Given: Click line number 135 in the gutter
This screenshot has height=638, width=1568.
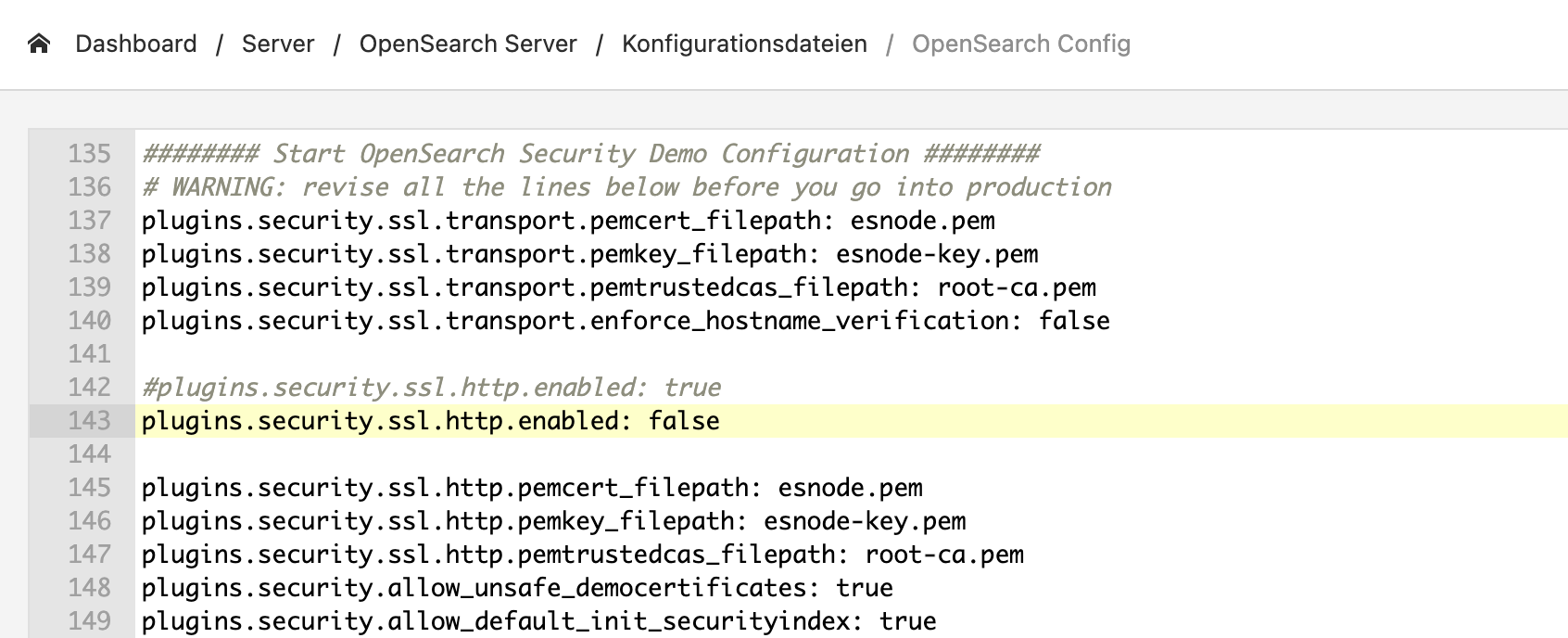Looking at the screenshot, I should click(89, 154).
